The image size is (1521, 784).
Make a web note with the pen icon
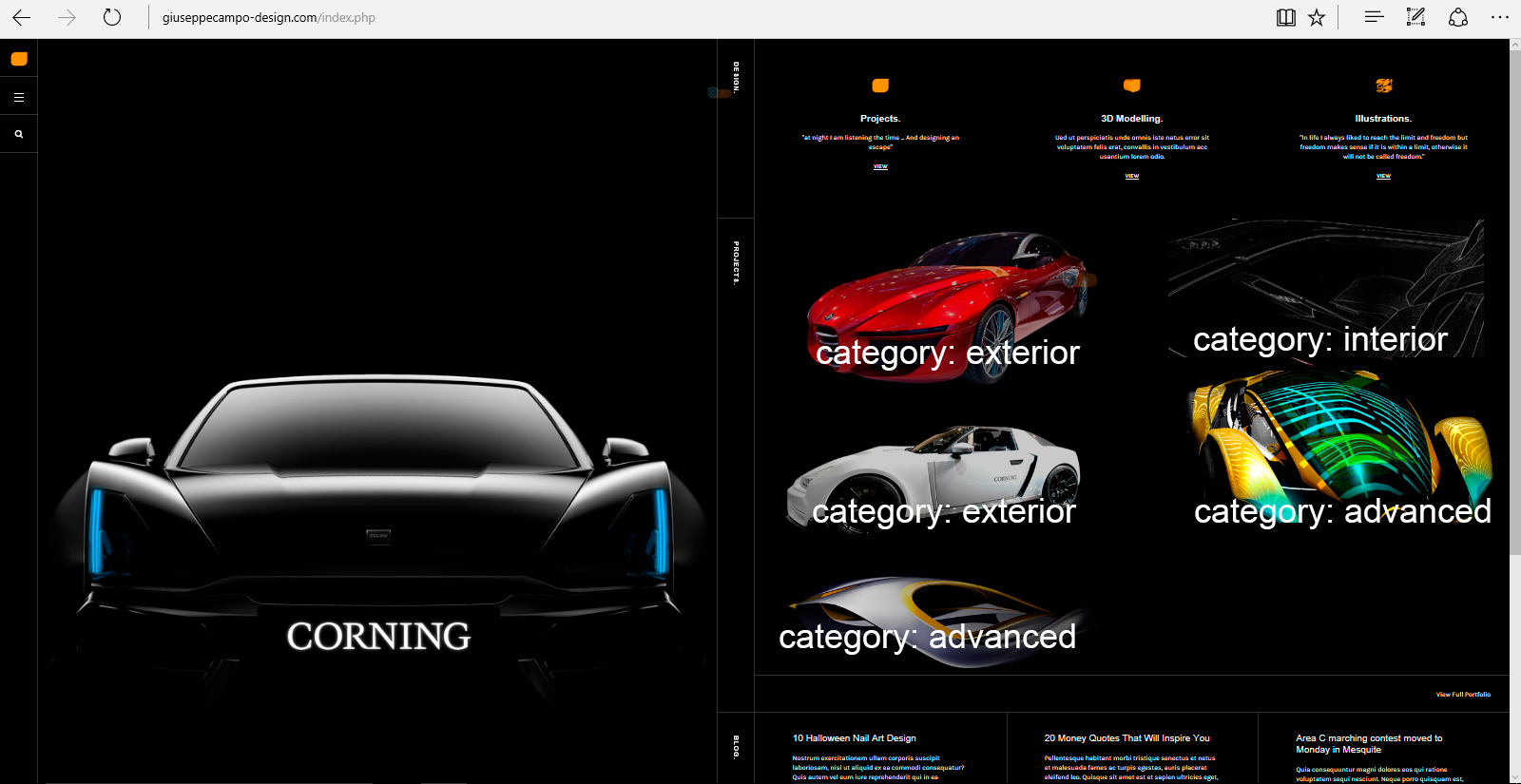click(x=1416, y=17)
